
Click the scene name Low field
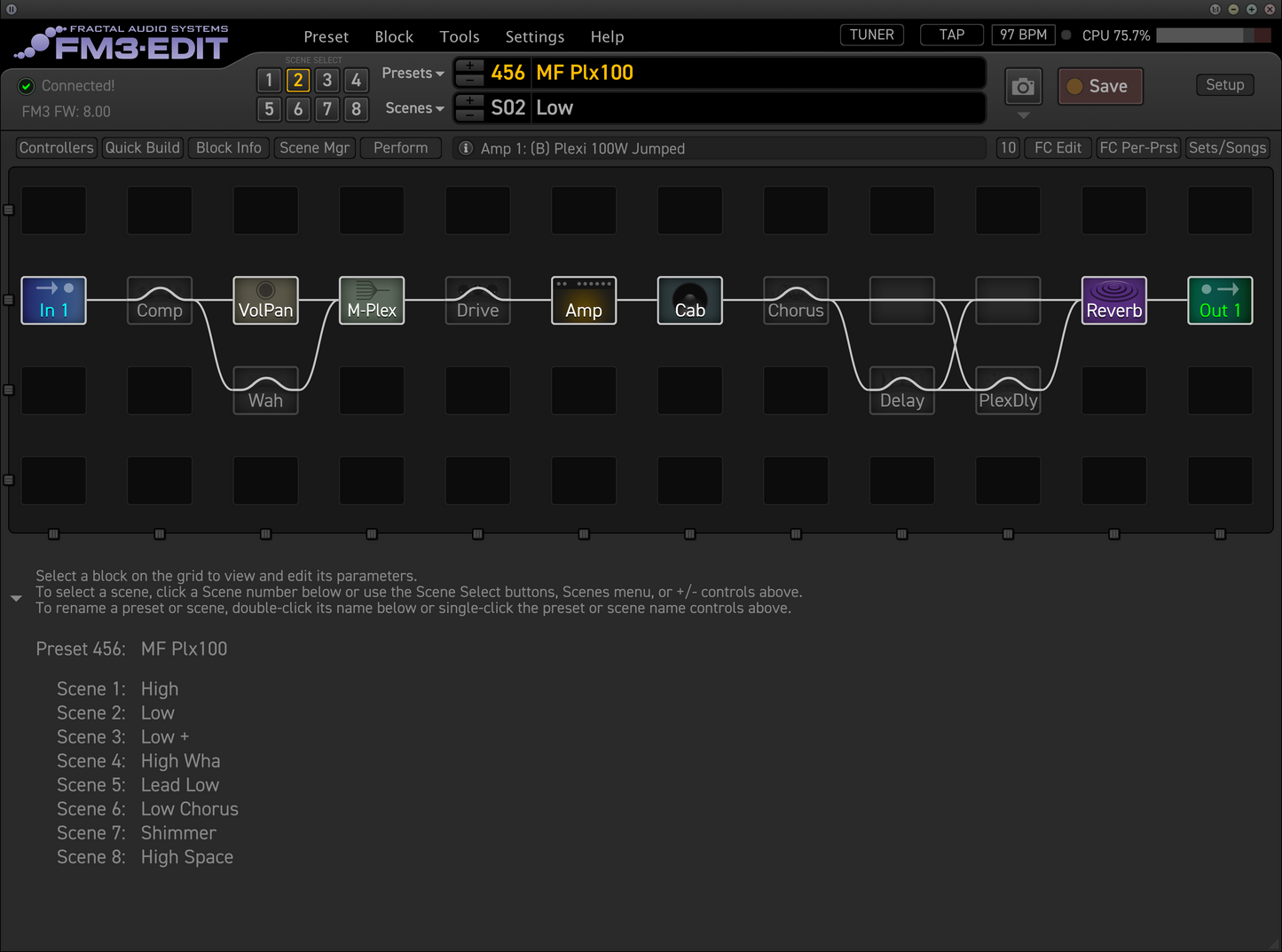coord(759,108)
